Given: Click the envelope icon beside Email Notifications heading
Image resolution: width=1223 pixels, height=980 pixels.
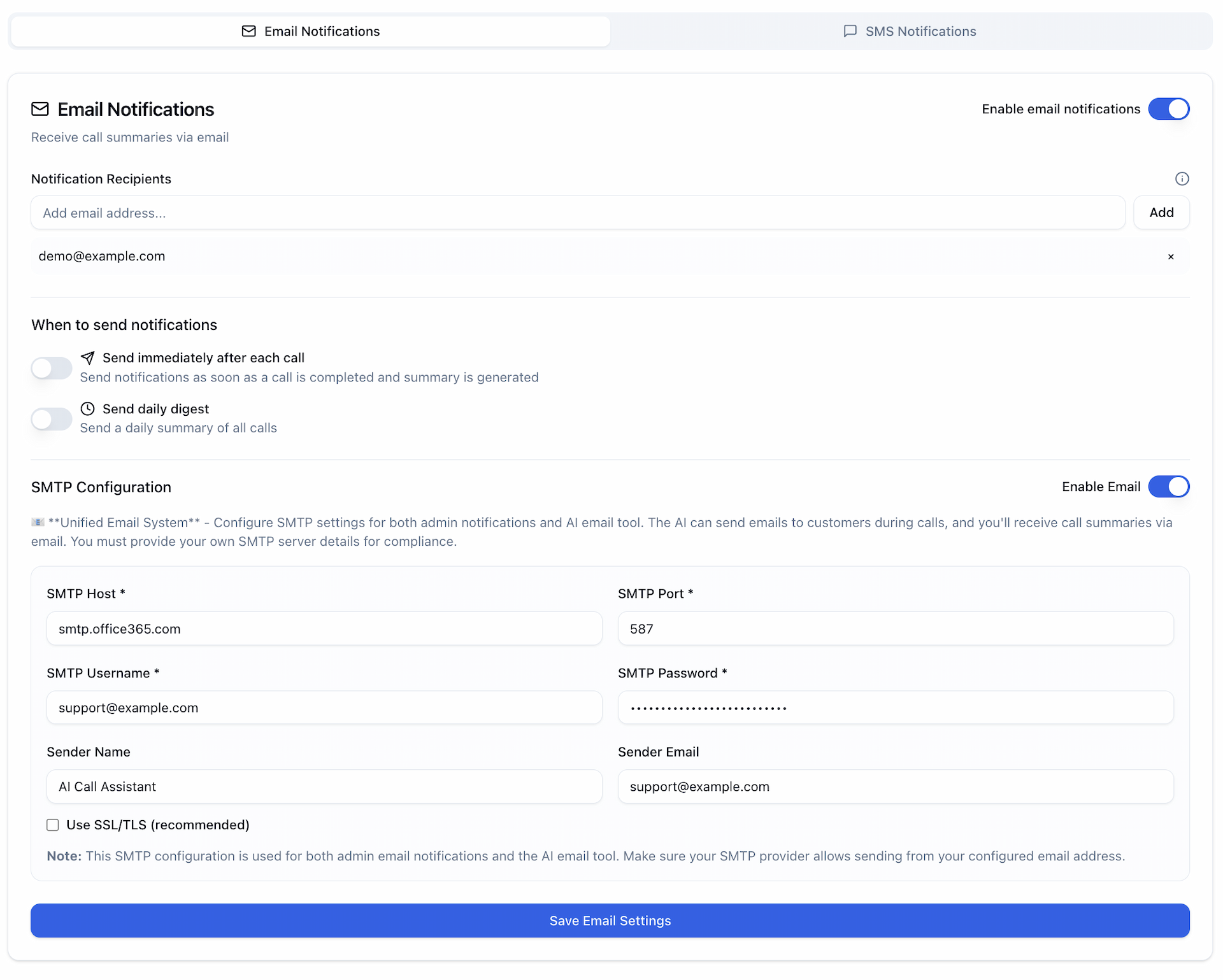Looking at the screenshot, I should (x=39, y=109).
